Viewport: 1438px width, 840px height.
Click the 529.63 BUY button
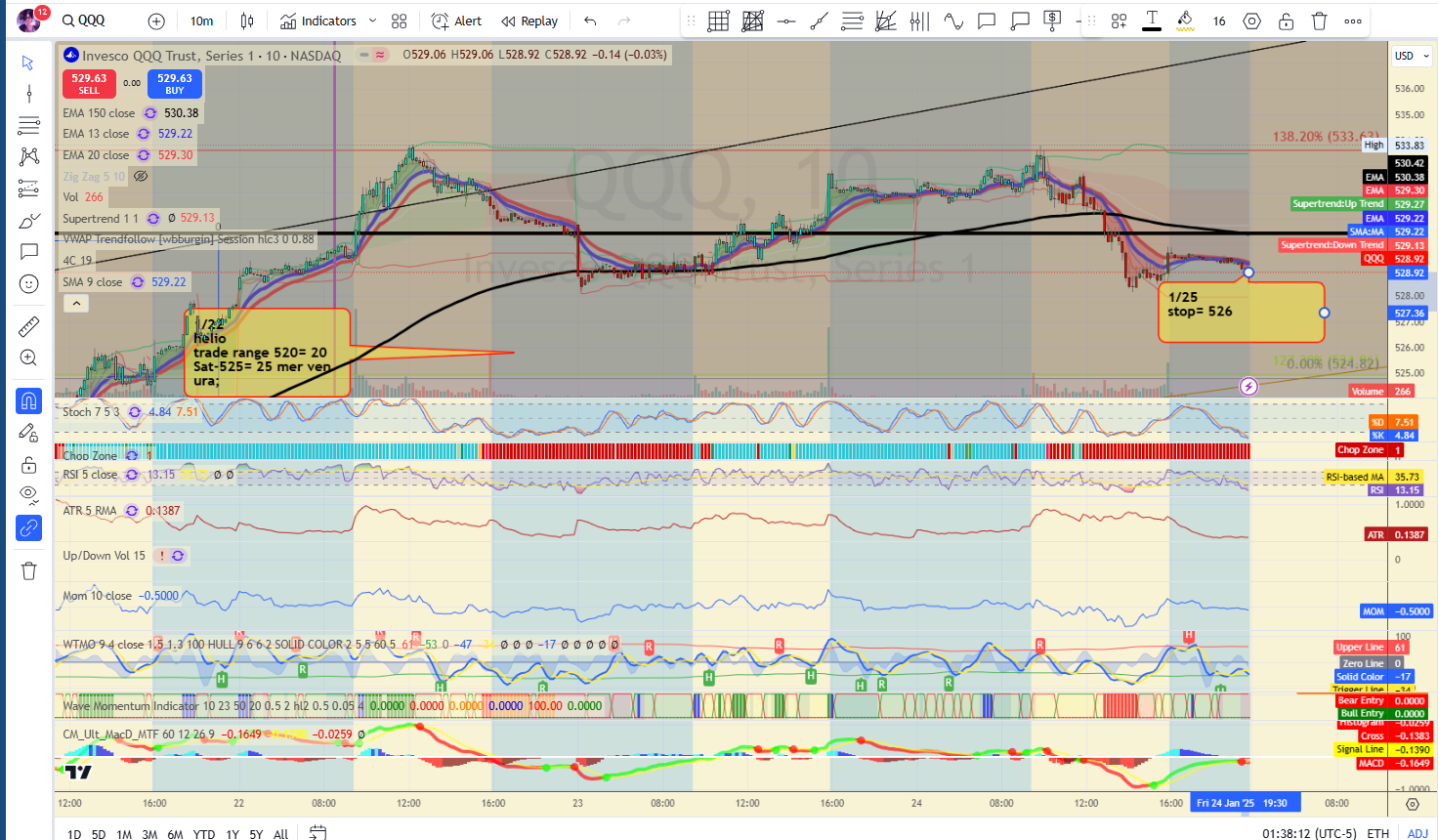[x=175, y=84]
